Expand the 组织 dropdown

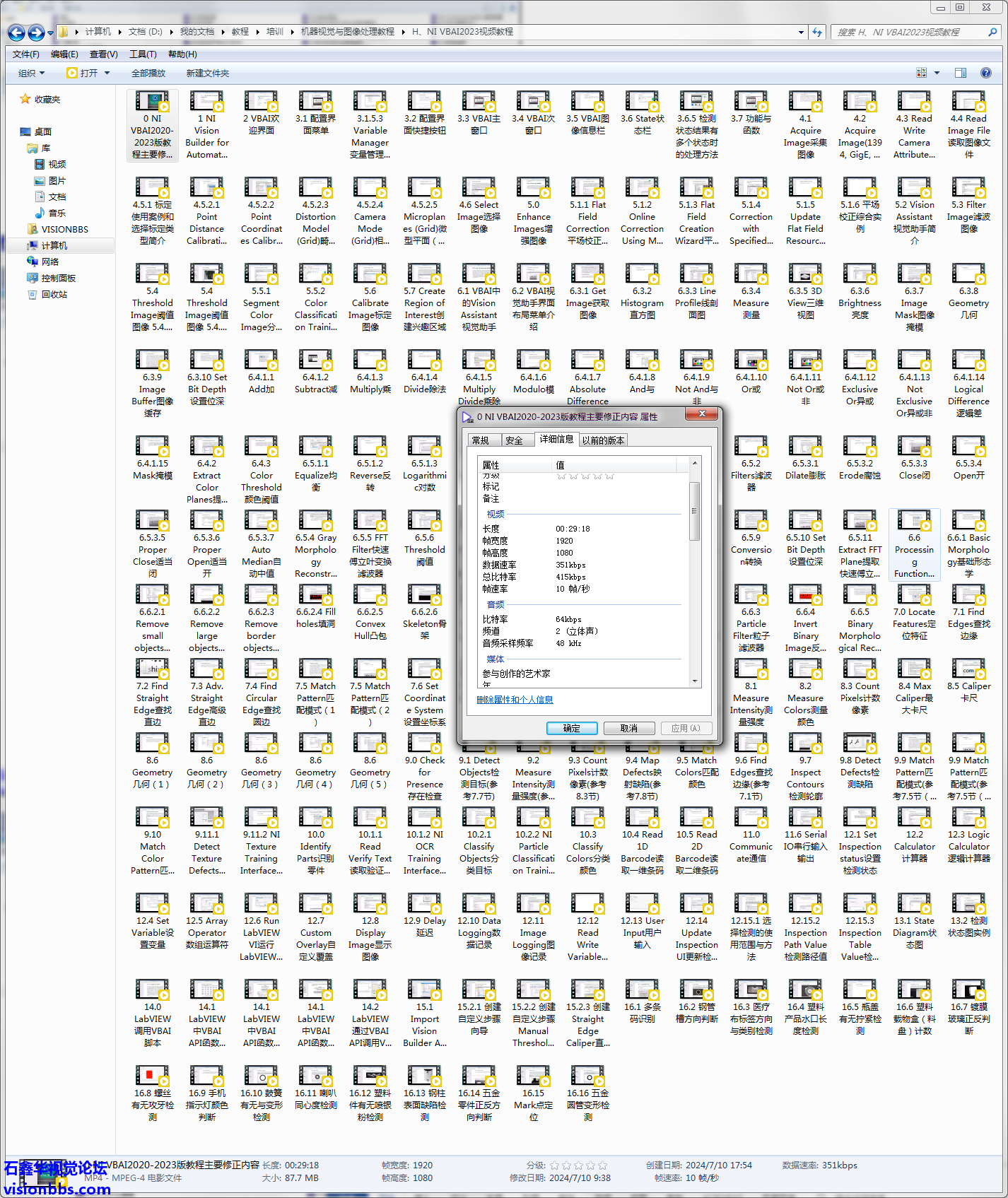(x=31, y=73)
